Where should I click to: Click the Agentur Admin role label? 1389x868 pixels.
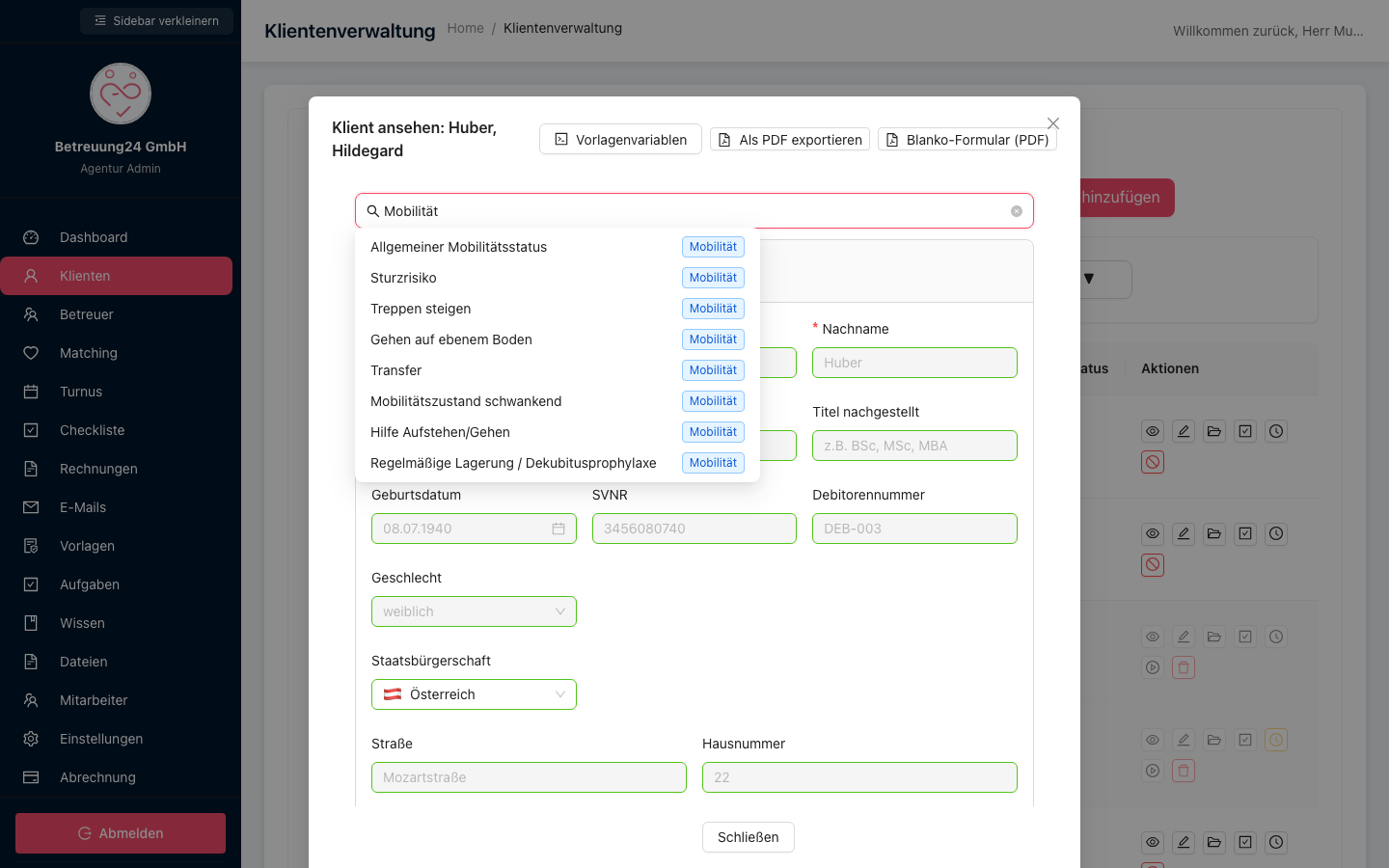(121, 169)
